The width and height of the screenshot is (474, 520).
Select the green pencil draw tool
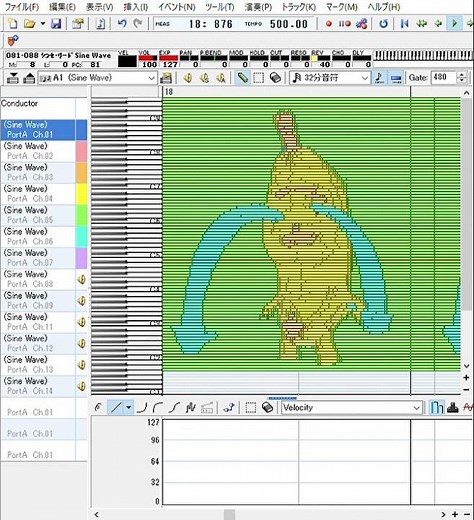point(242,78)
